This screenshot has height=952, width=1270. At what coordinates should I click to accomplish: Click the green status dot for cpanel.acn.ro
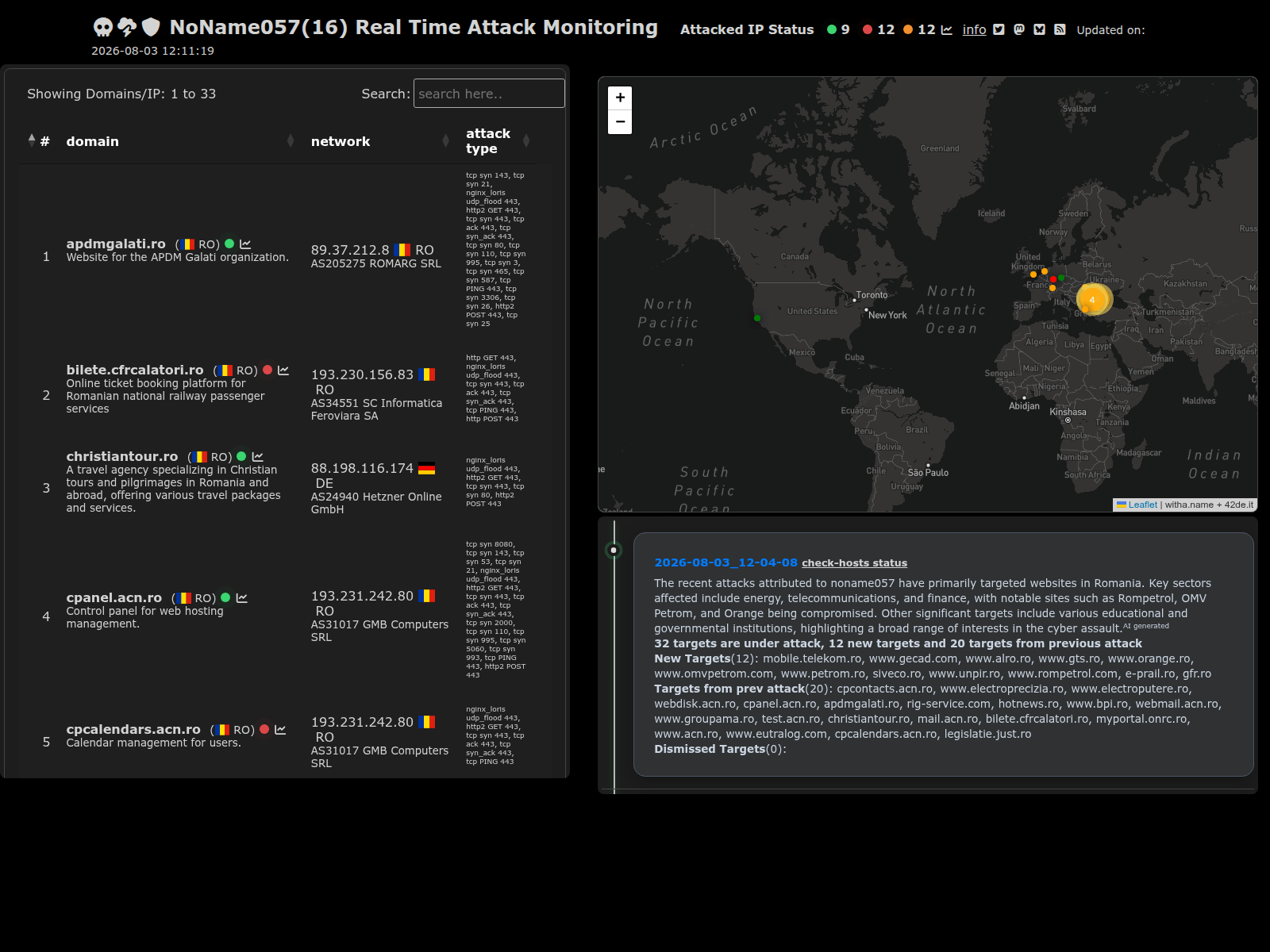click(x=225, y=598)
